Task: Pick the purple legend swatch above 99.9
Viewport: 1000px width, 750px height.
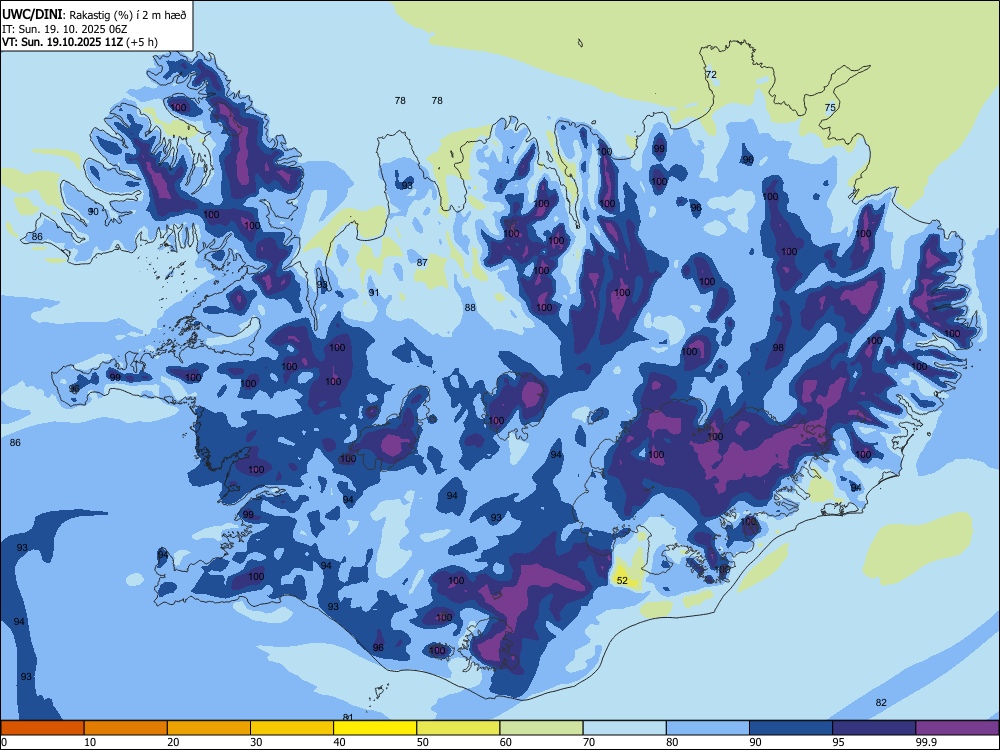Action: point(957,728)
